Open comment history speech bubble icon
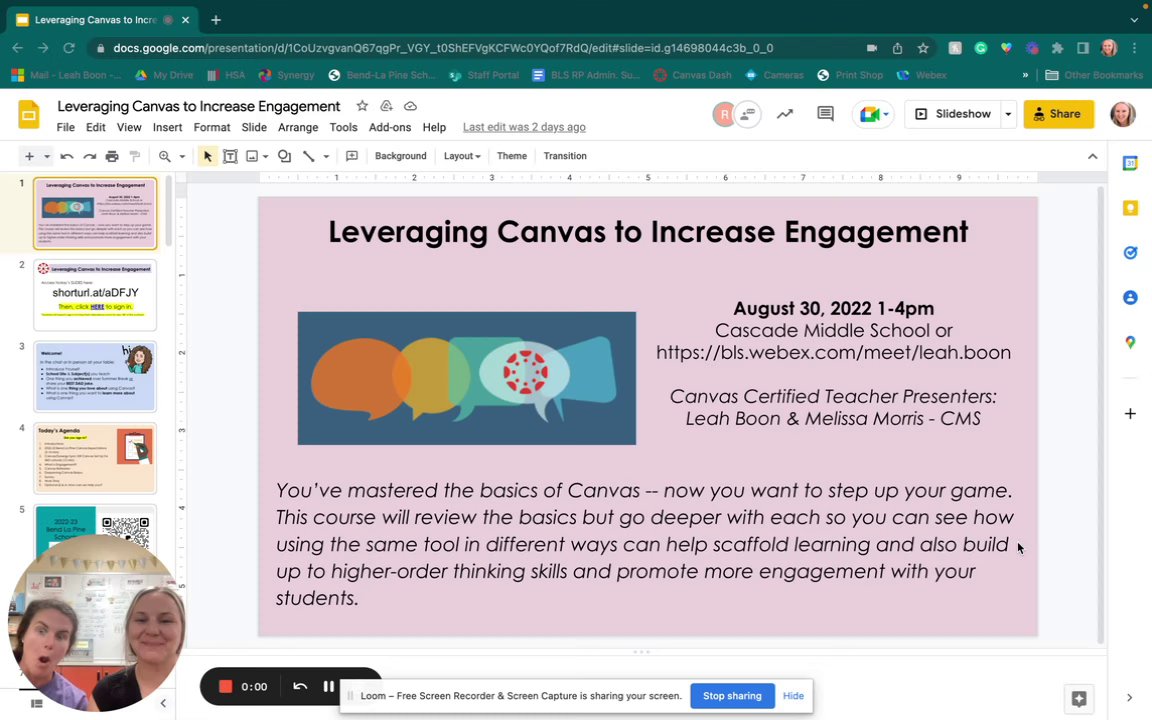 coord(825,114)
